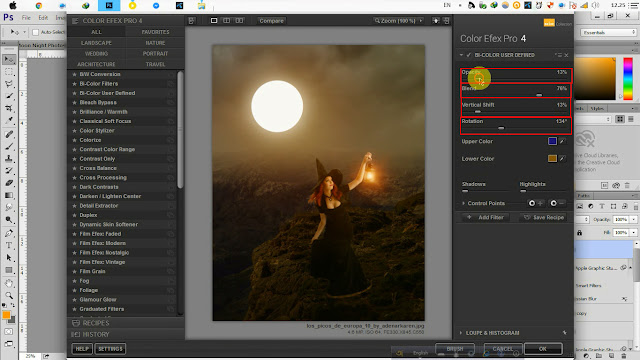Click the Upper Color blue swatch
Image resolution: width=640 pixels, height=360 pixels.
[x=552, y=141]
